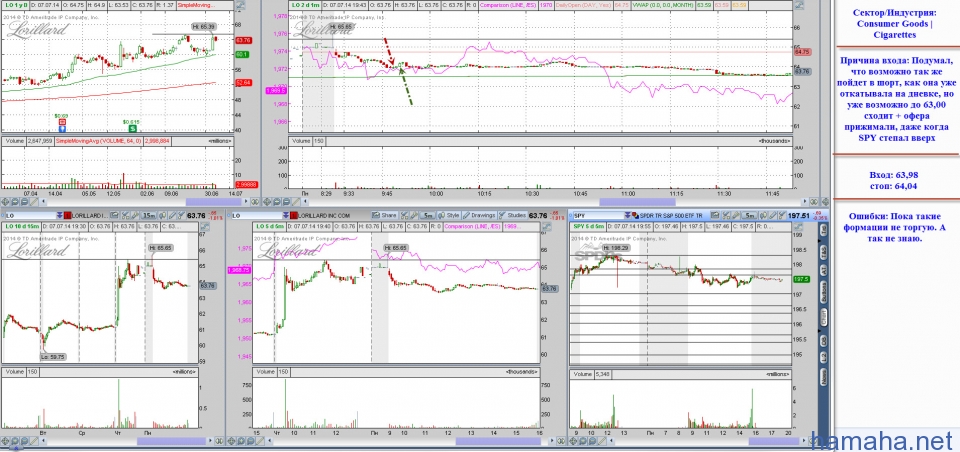
Task: Open symbol dropdown next to SPY field
Action: click(x=628, y=216)
